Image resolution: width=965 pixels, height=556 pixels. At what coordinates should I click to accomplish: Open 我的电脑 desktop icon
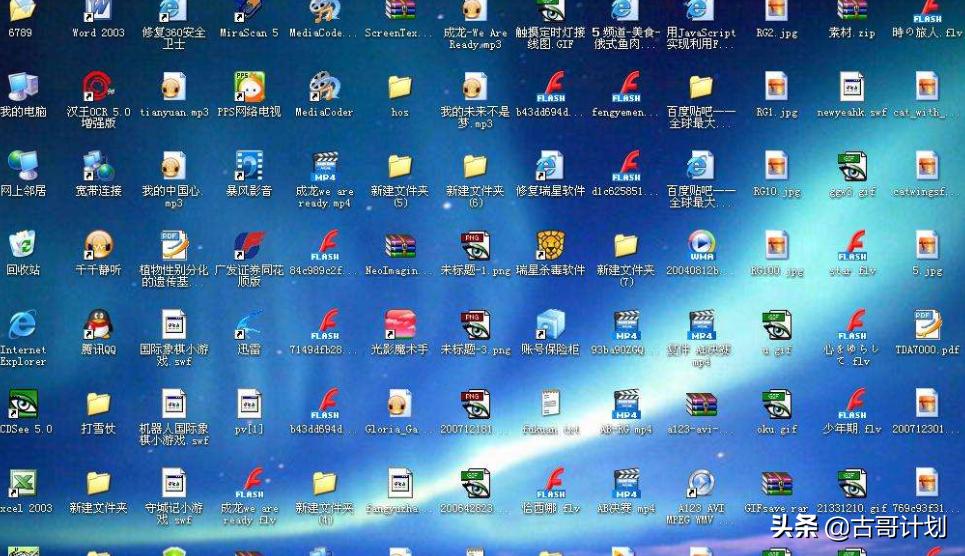click(x=23, y=87)
